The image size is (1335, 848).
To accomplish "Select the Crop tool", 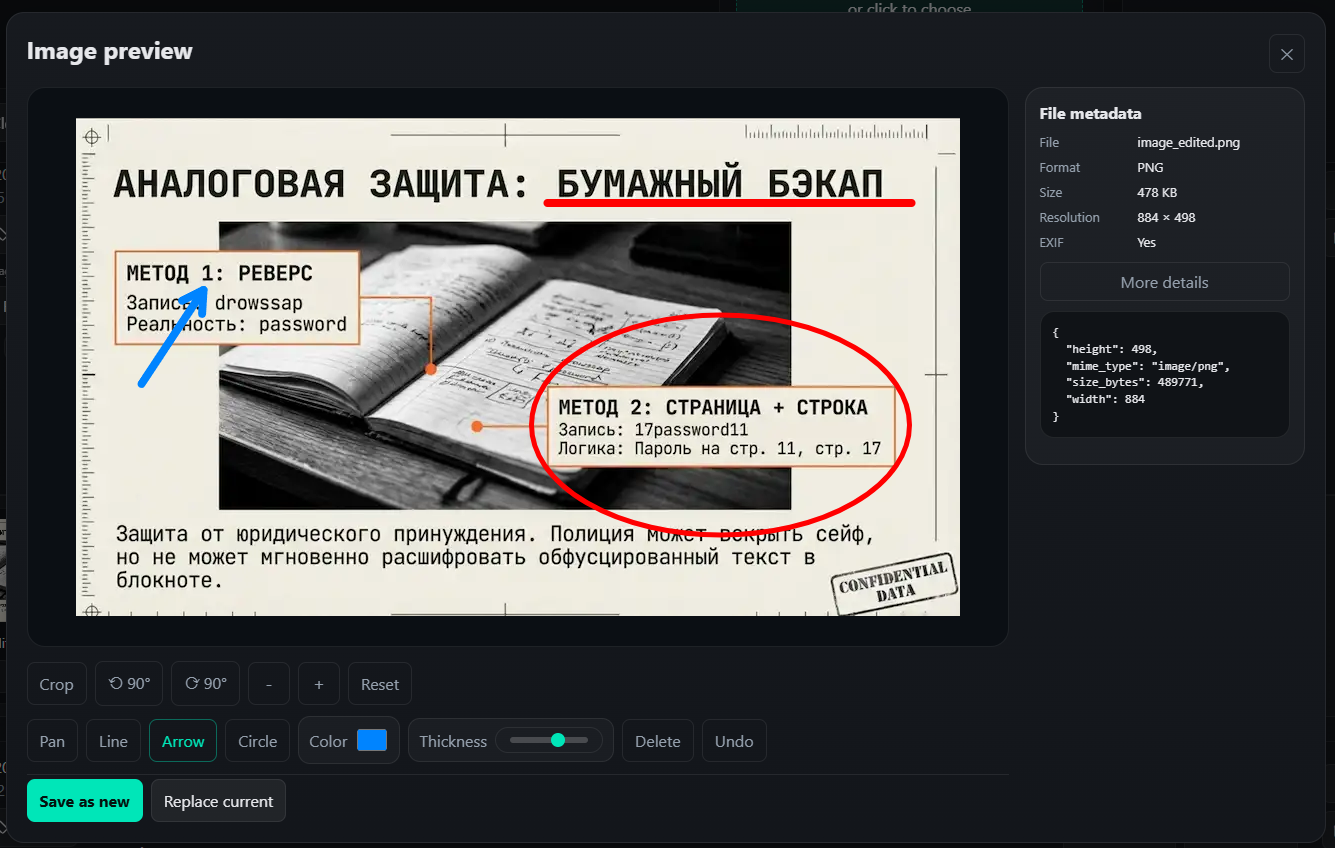I will point(56,683).
